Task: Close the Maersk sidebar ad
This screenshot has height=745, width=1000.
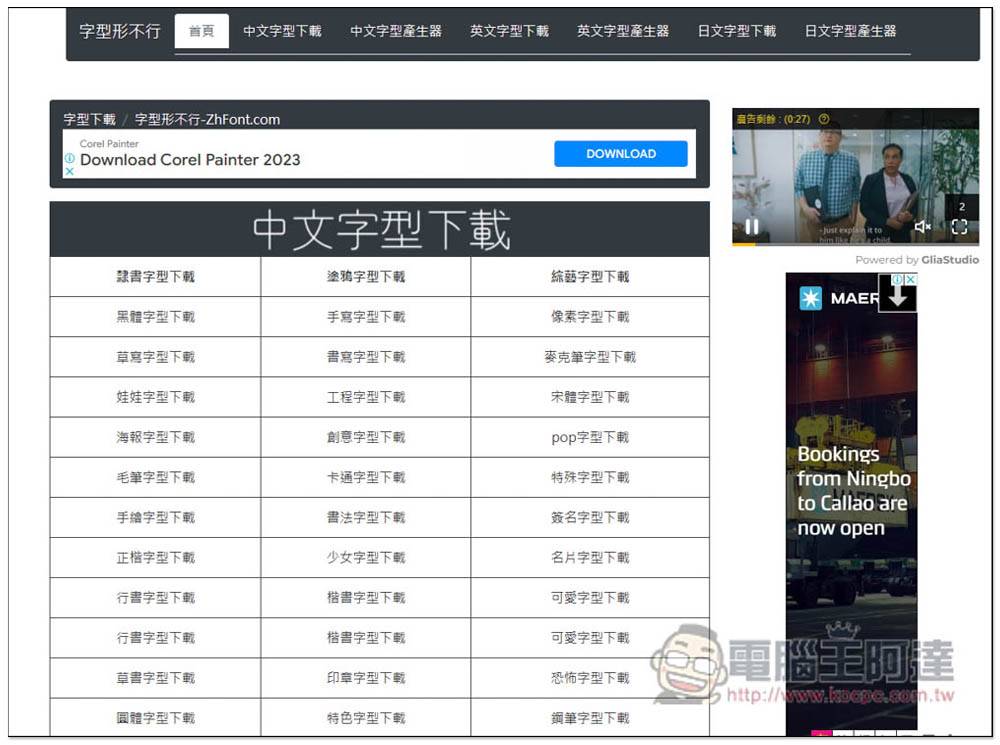Action: click(910, 280)
